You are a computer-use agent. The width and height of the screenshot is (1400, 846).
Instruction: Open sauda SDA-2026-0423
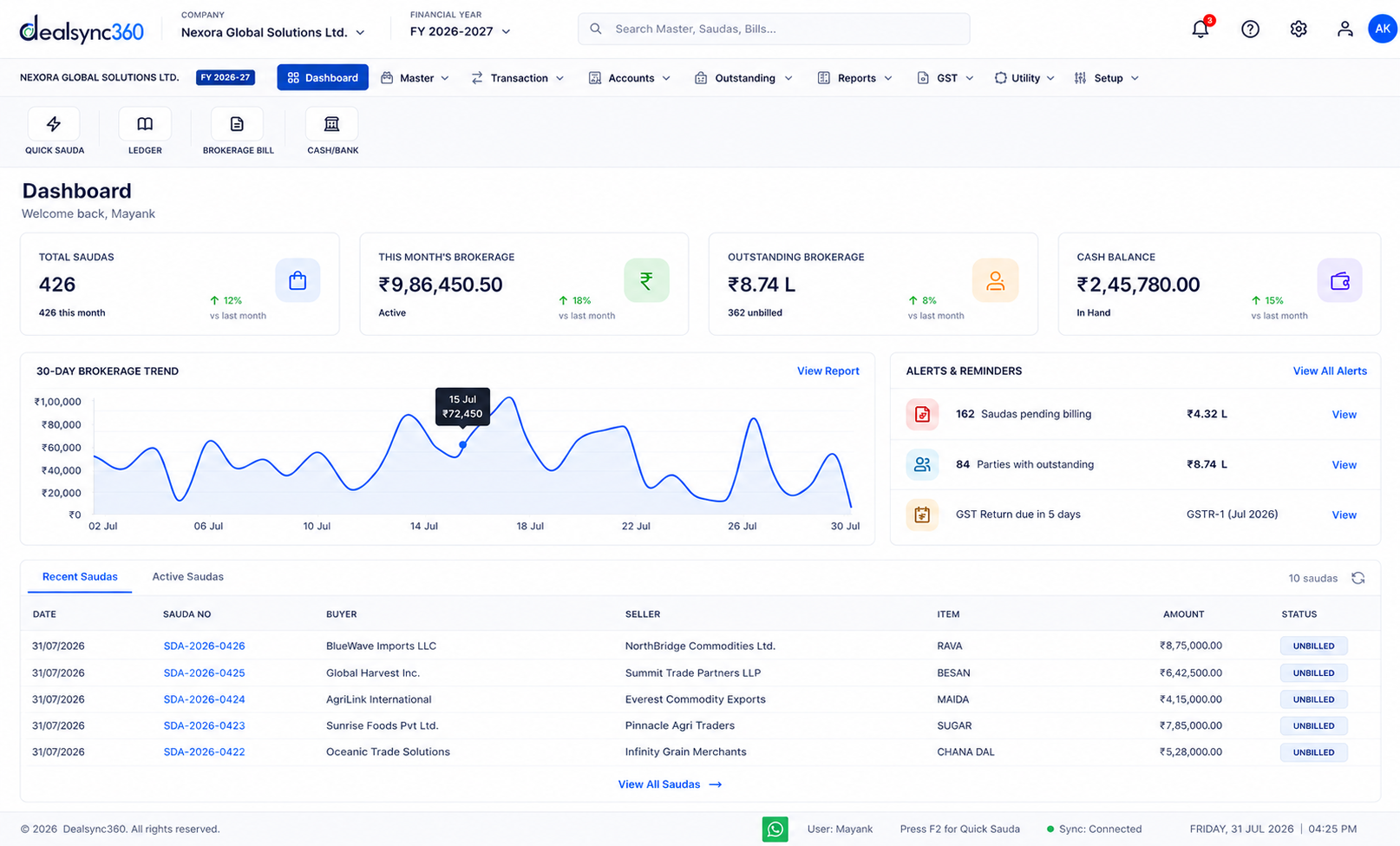pos(204,725)
